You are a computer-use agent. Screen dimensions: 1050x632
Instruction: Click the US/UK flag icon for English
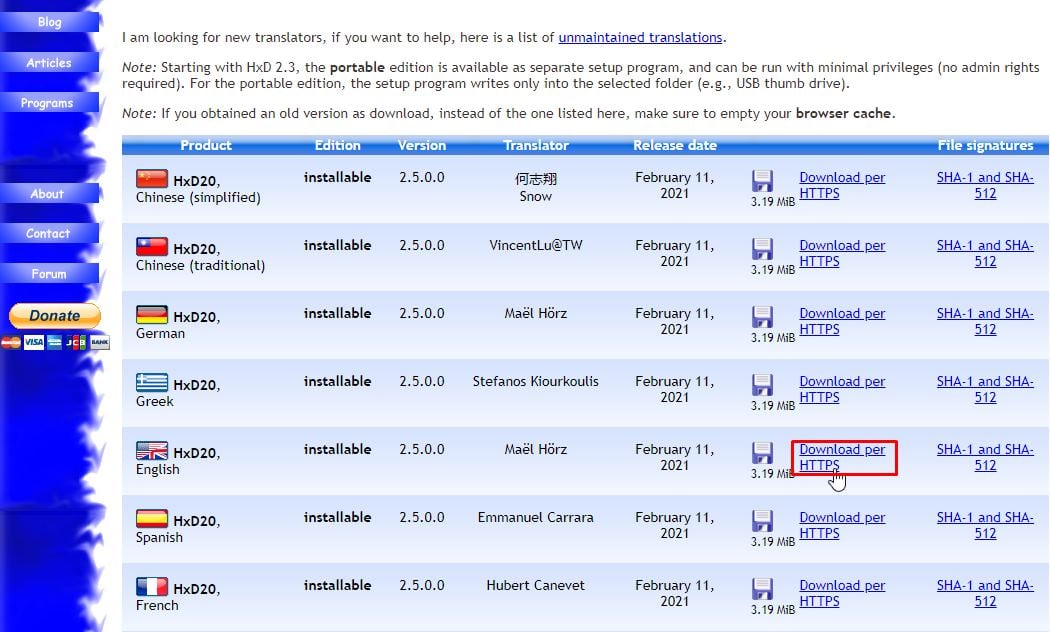[152, 451]
